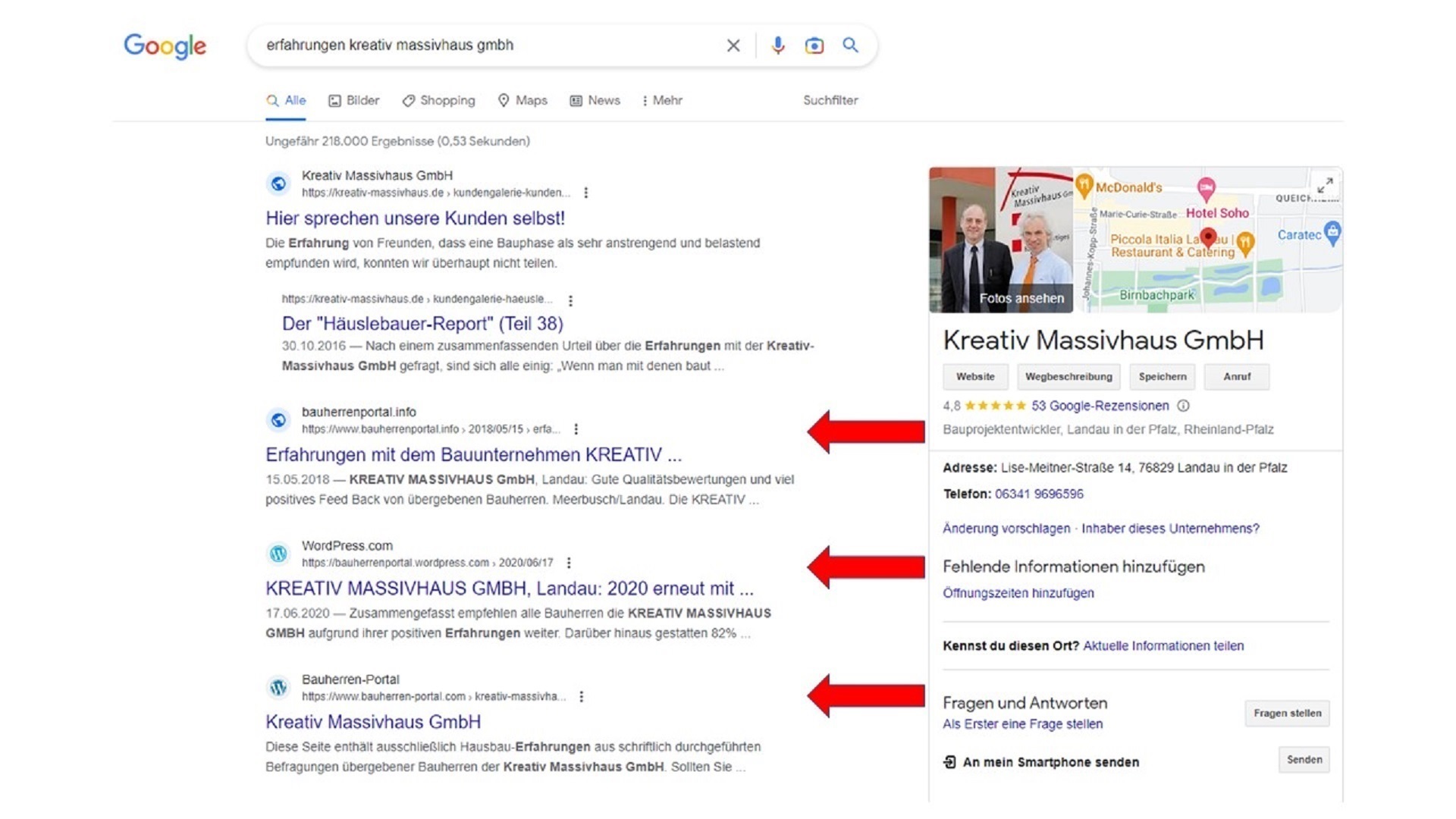Click the Speichern button for location
Image resolution: width=1456 pixels, height=819 pixels.
(x=1162, y=377)
